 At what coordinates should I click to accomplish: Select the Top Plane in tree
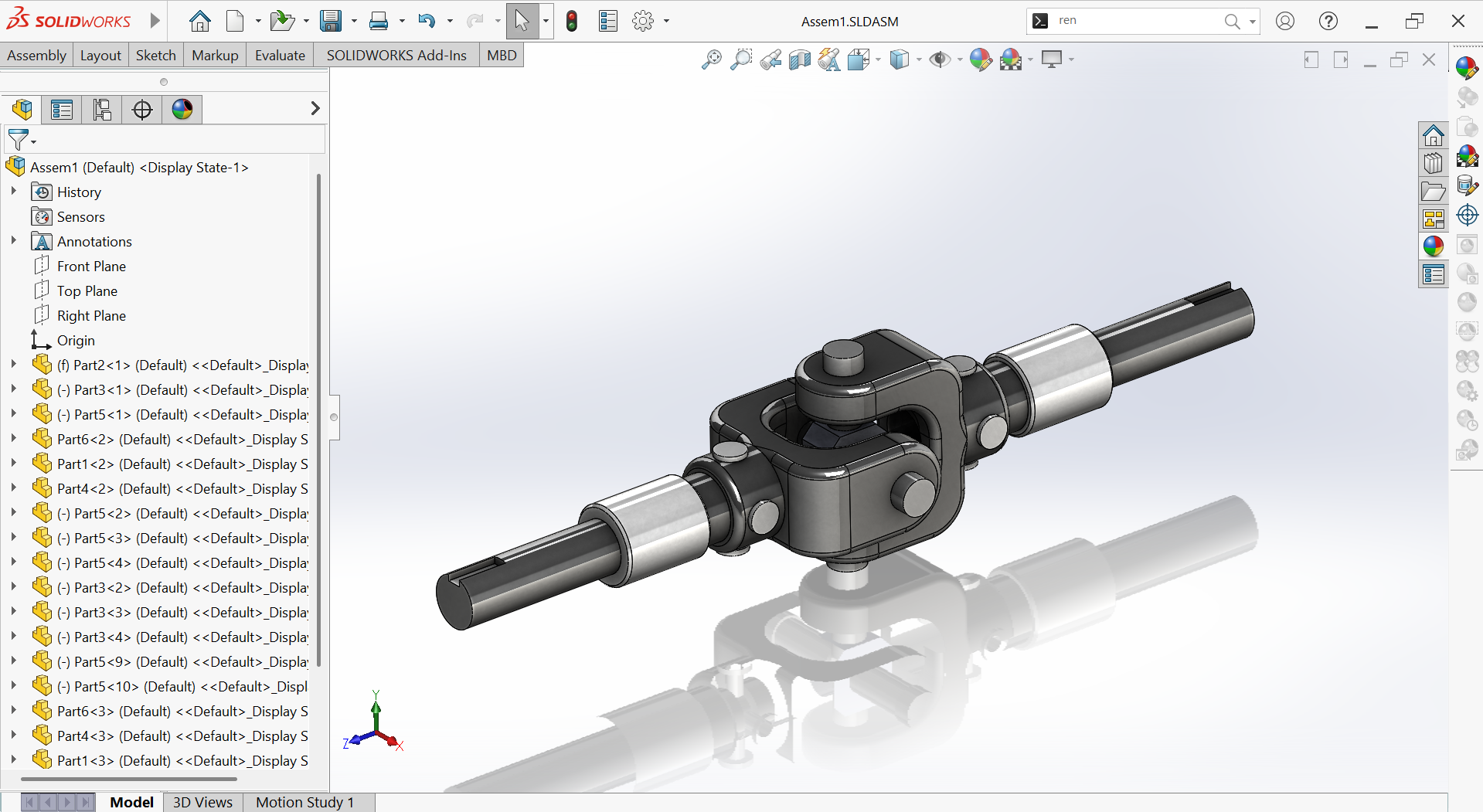coord(87,291)
